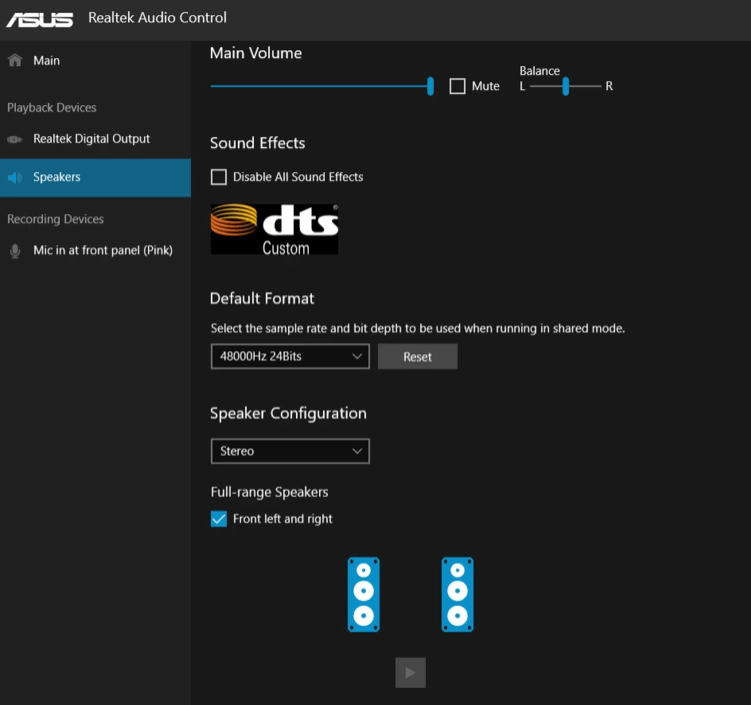751x705 pixels.
Task: Open the DTS Custom sound effects logo
Action: pyautogui.click(x=274, y=229)
